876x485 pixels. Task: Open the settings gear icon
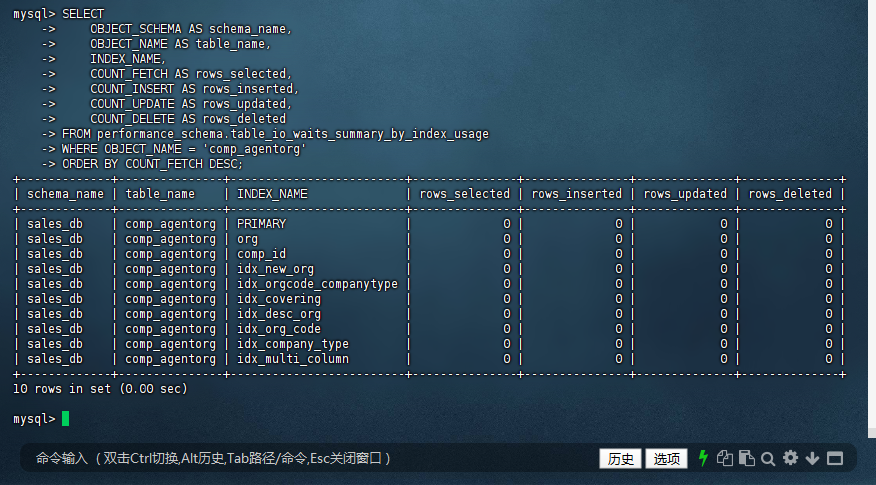coord(790,458)
